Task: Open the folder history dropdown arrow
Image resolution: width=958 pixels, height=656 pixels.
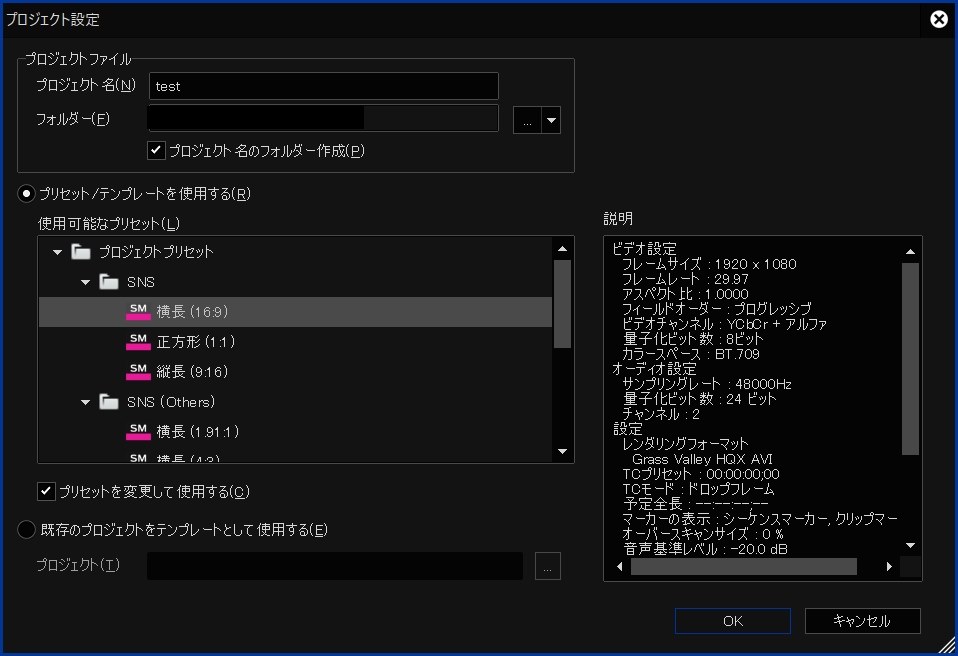Action: (x=551, y=121)
